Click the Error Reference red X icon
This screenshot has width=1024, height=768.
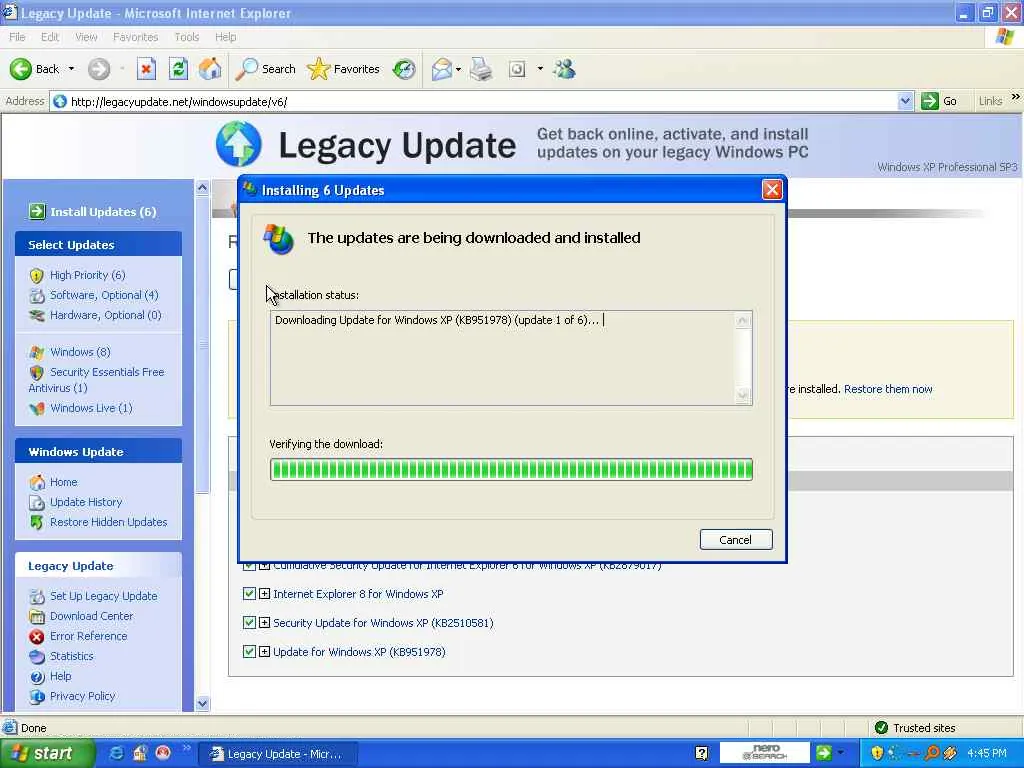point(37,636)
